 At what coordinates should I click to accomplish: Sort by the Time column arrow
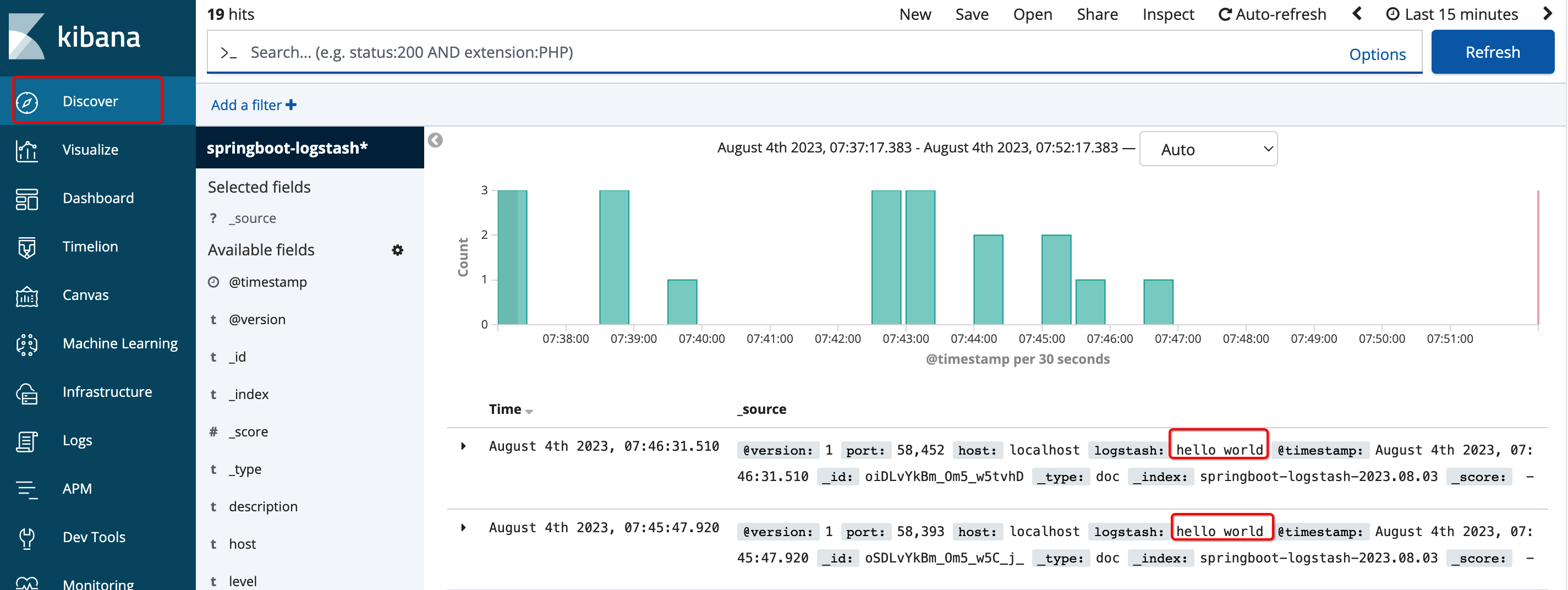529,412
